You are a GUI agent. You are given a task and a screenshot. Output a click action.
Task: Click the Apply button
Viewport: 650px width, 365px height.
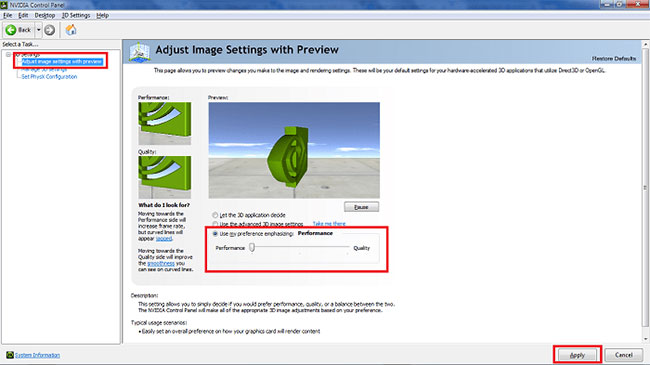577,355
